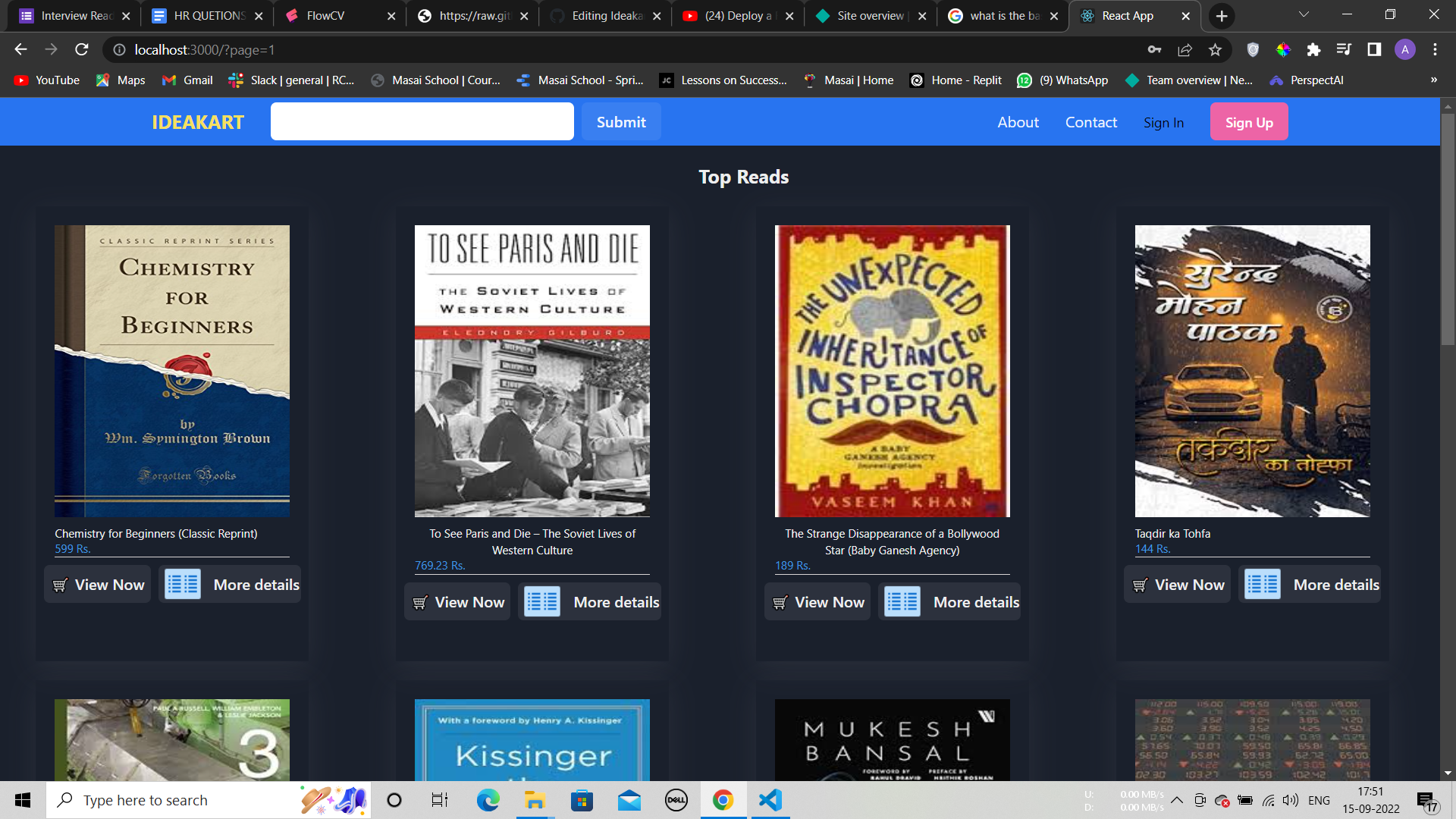Show hidden taskbar icons
This screenshot has height=819, width=1456.
click(1176, 799)
